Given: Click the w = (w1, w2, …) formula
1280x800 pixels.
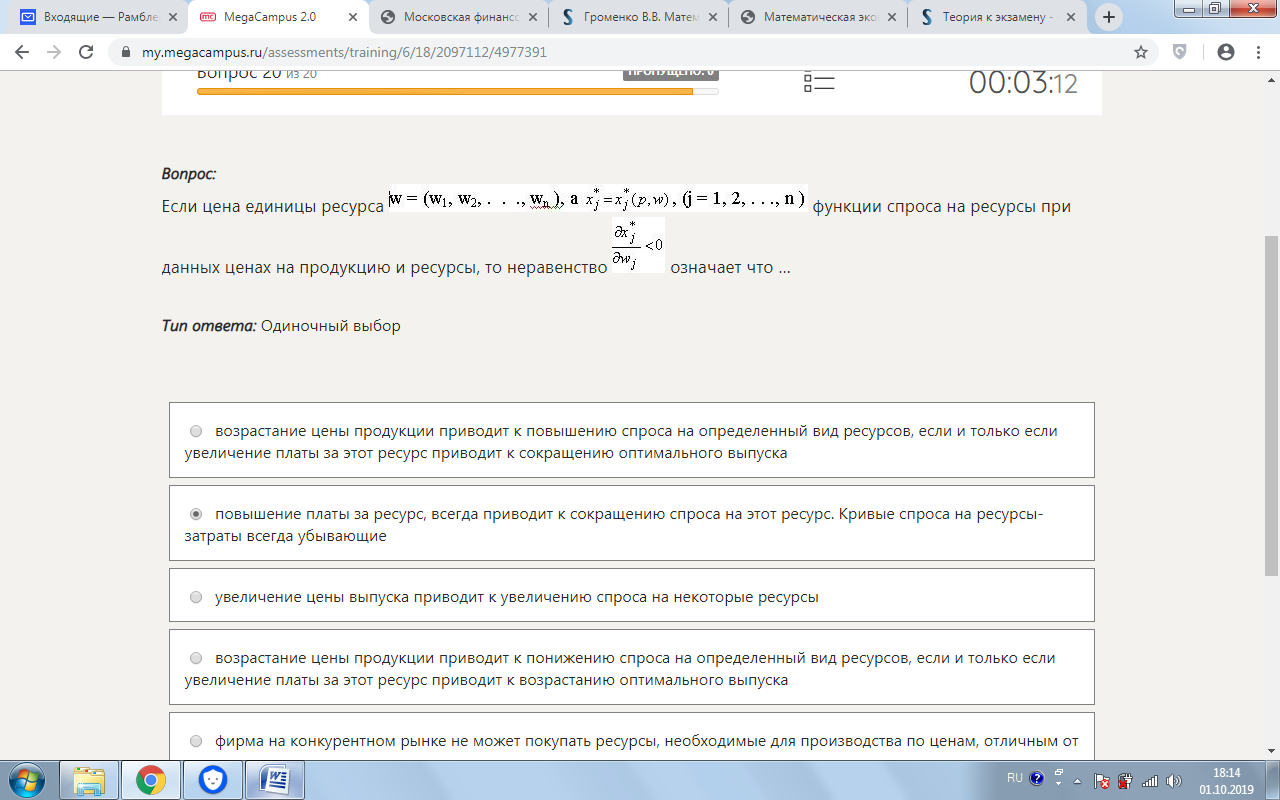Looking at the screenshot, I should click(597, 199).
